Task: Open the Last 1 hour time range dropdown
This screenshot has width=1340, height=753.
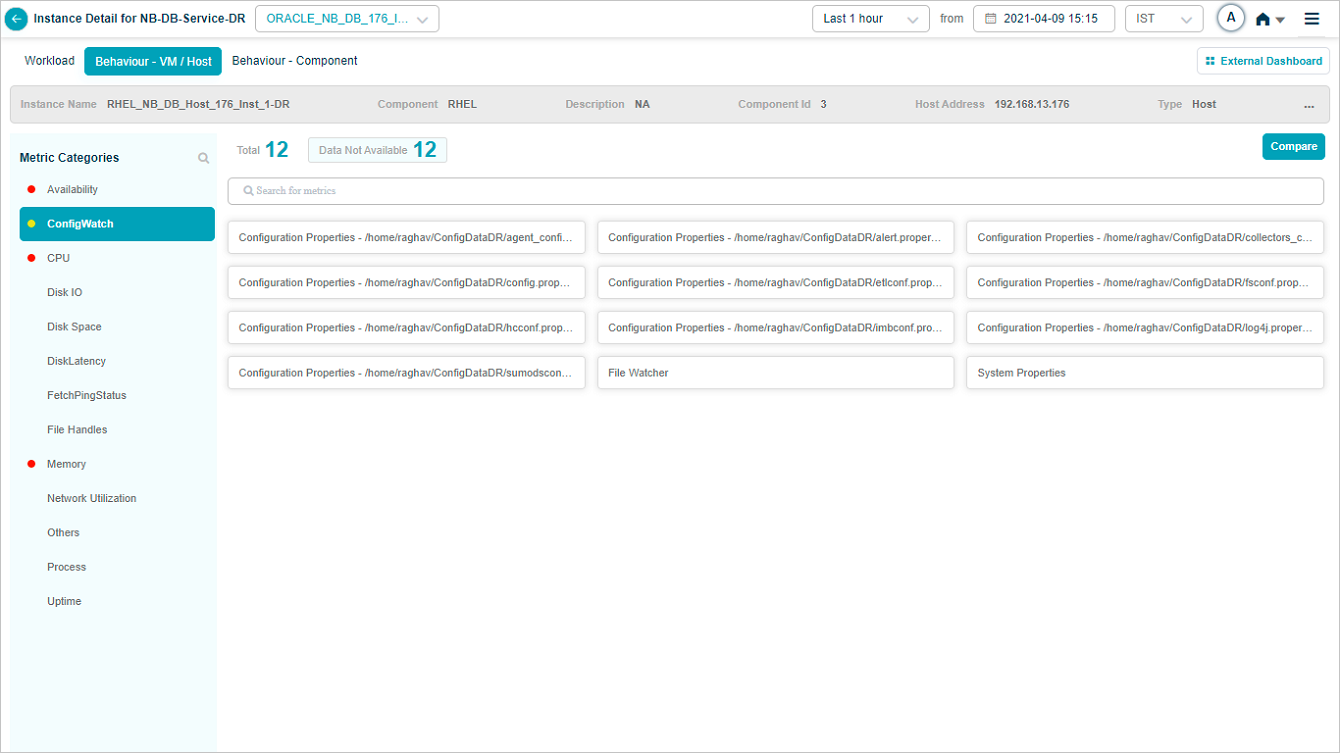Action: tap(870, 19)
